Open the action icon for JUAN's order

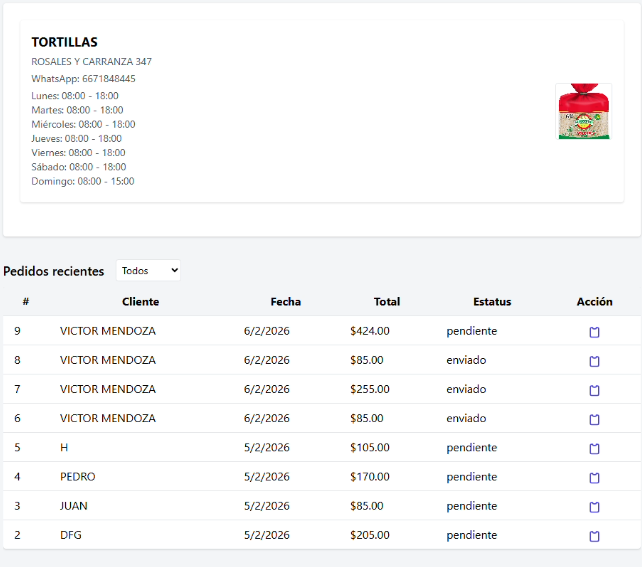point(594,507)
